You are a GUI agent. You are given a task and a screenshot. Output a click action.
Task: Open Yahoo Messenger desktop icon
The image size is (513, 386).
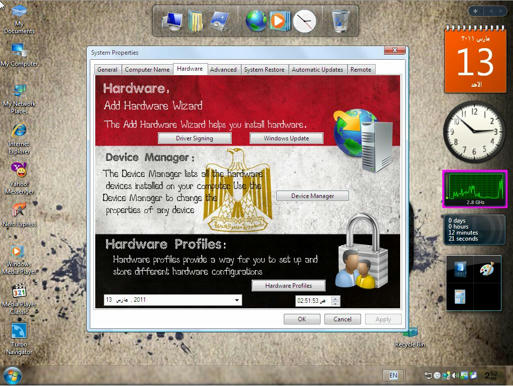(x=19, y=178)
